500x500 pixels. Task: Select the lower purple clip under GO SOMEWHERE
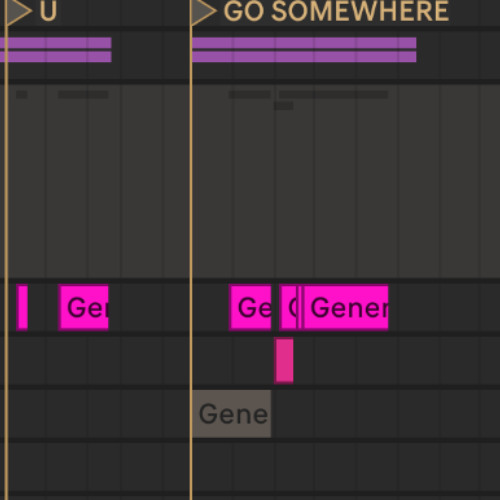304,57
